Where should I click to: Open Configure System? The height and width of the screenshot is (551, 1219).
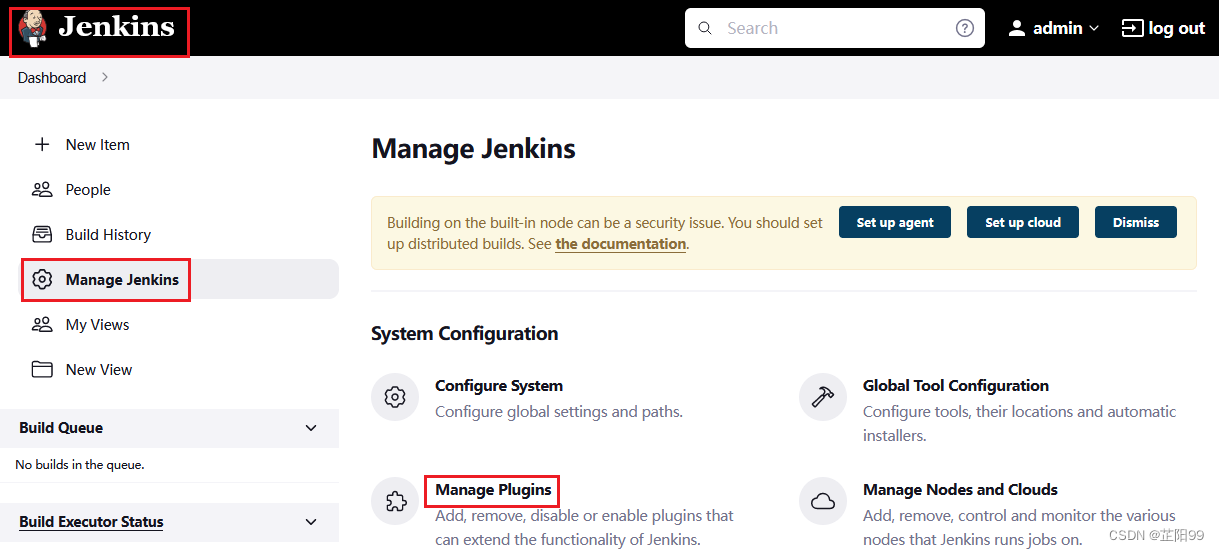pyautogui.click(x=499, y=385)
